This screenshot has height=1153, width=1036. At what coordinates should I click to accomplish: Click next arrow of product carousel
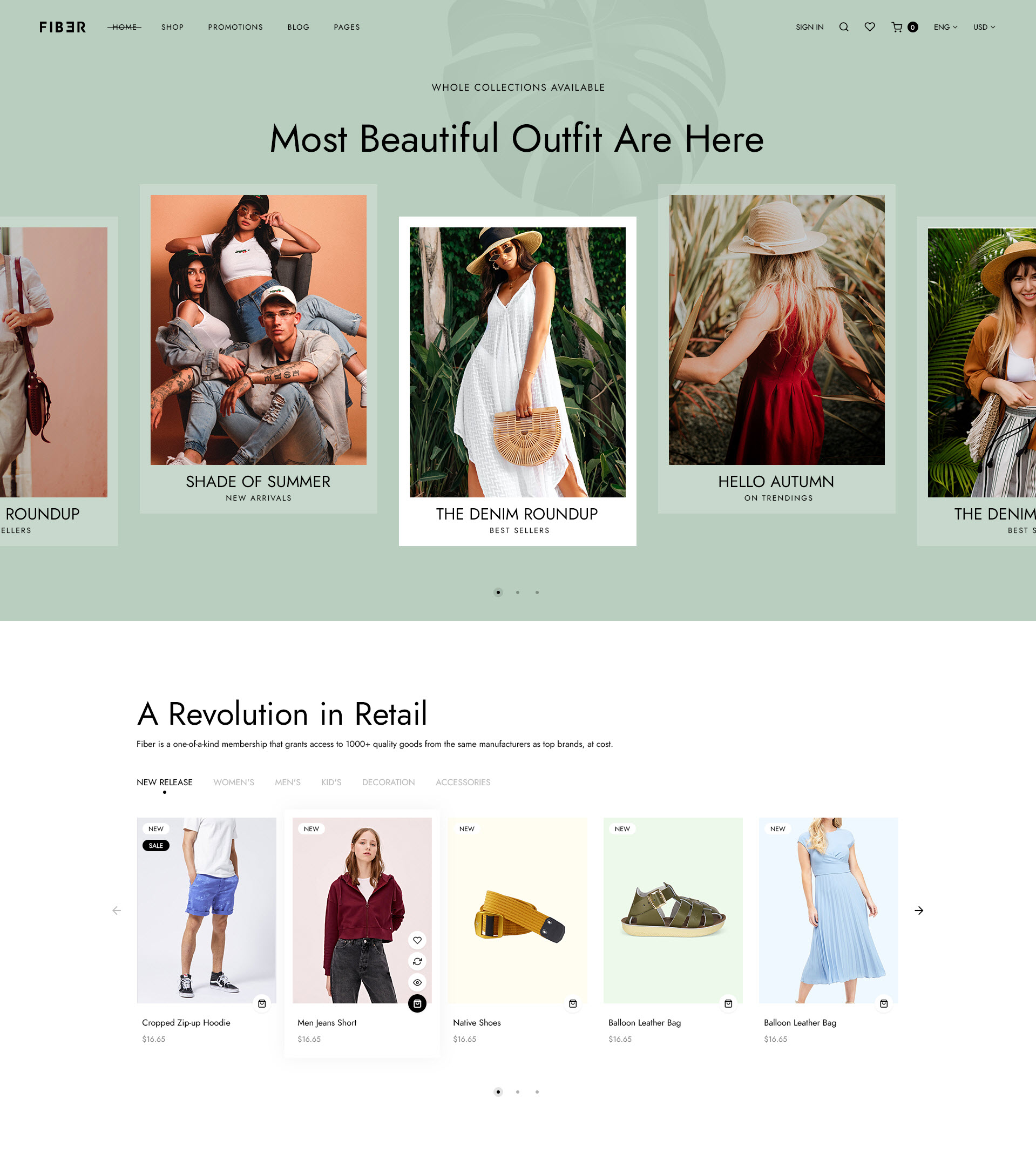pos(919,911)
